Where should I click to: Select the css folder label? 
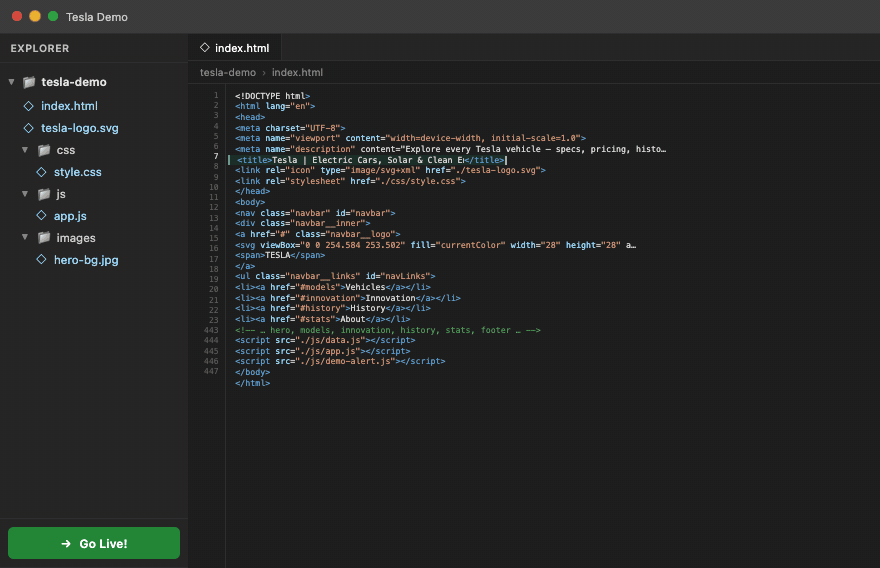click(66, 150)
